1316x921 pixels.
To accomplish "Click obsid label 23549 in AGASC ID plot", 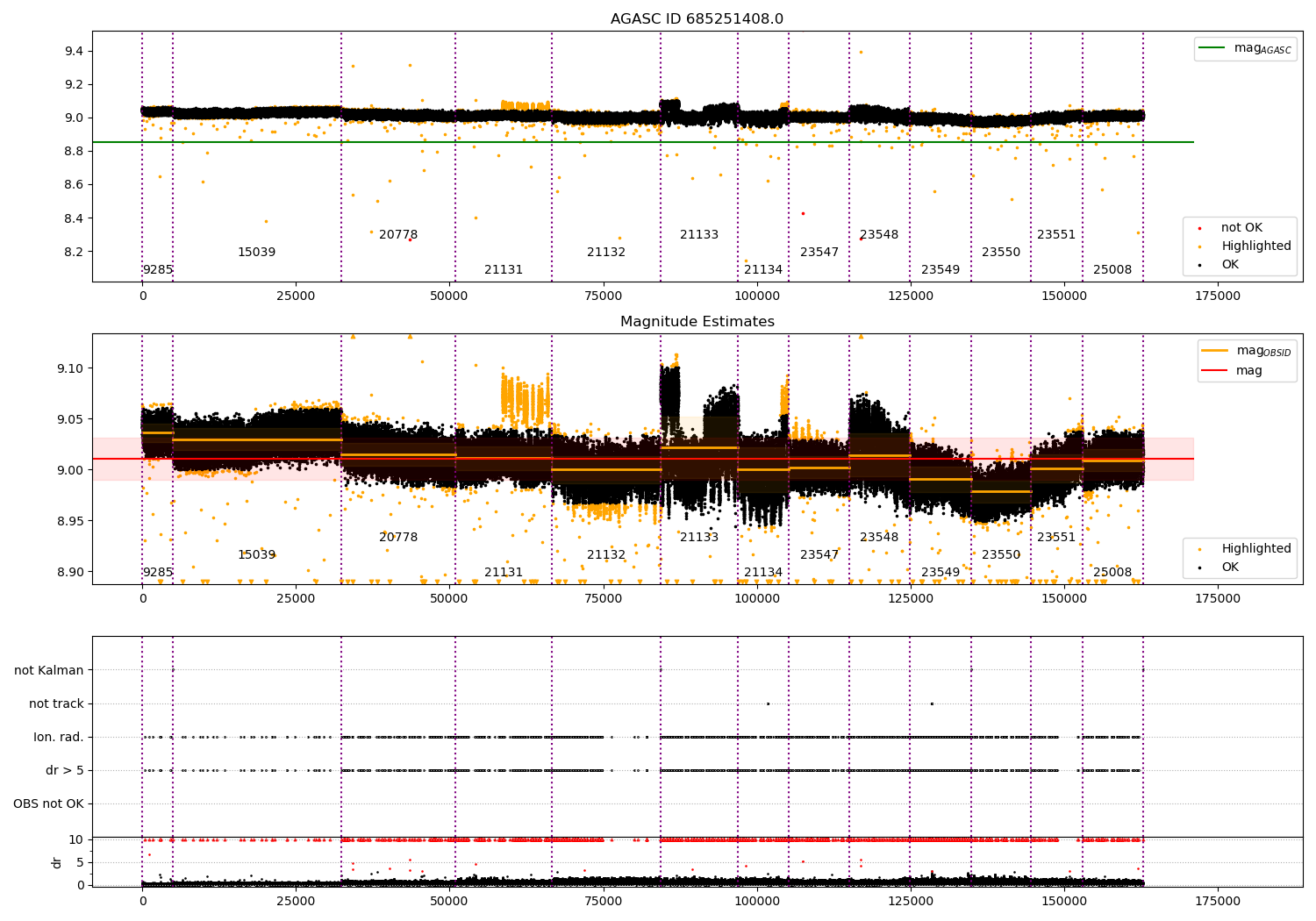I will [941, 270].
